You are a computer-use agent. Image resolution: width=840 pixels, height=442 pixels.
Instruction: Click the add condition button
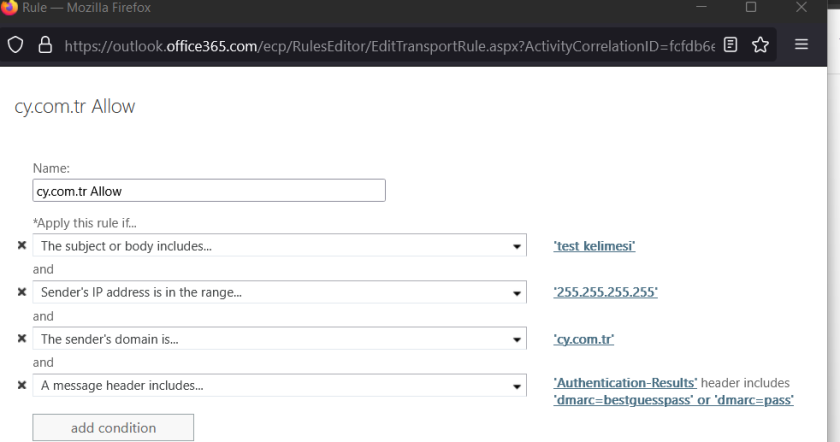pyautogui.click(x=113, y=428)
